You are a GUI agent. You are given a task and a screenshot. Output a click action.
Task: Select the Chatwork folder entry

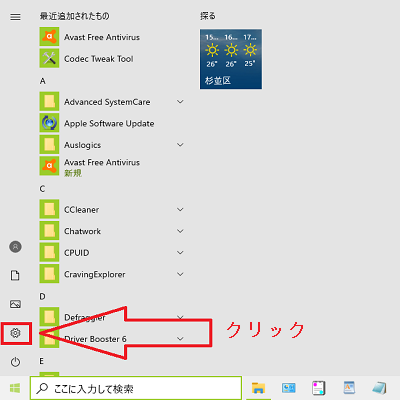(113, 231)
